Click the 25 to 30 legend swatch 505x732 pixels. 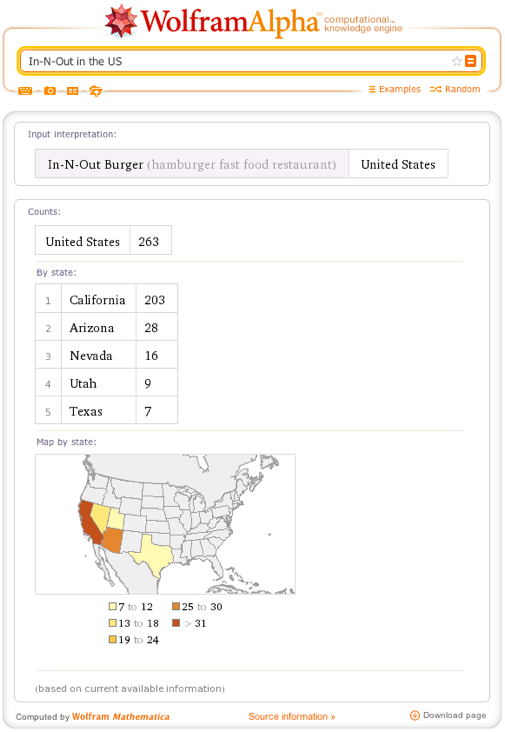[176, 606]
